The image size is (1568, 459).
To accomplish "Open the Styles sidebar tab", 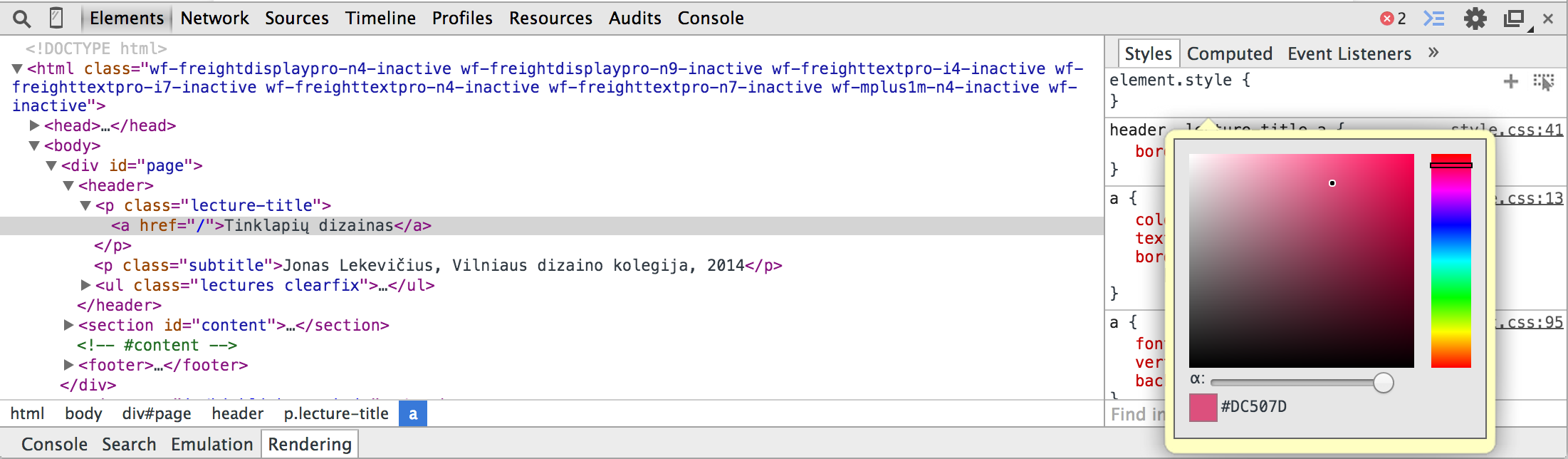I will [x=1148, y=53].
